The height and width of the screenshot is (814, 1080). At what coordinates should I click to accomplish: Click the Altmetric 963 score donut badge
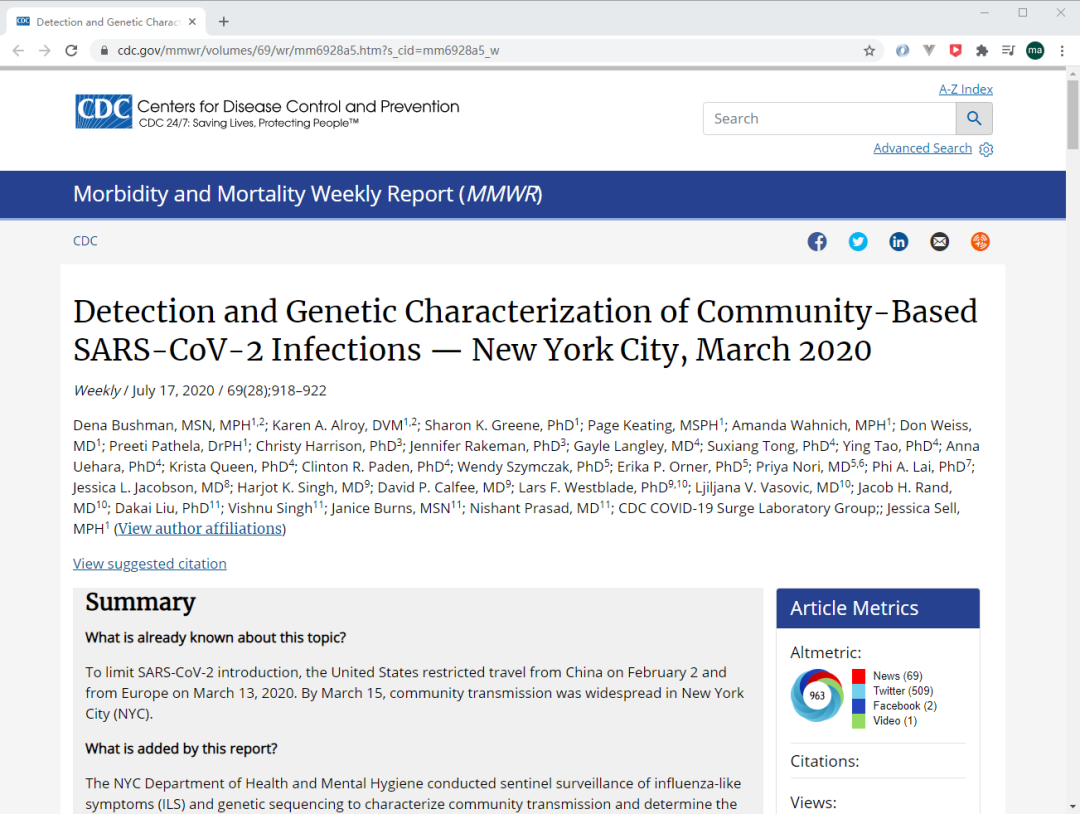click(817, 695)
